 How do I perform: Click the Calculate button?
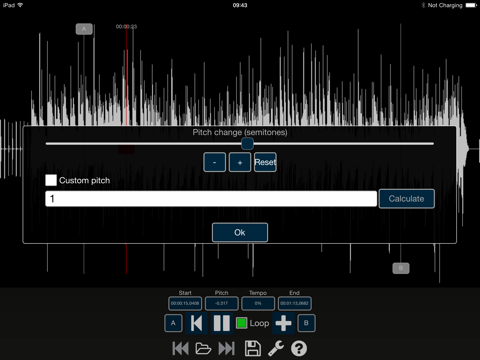(x=407, y=199)
